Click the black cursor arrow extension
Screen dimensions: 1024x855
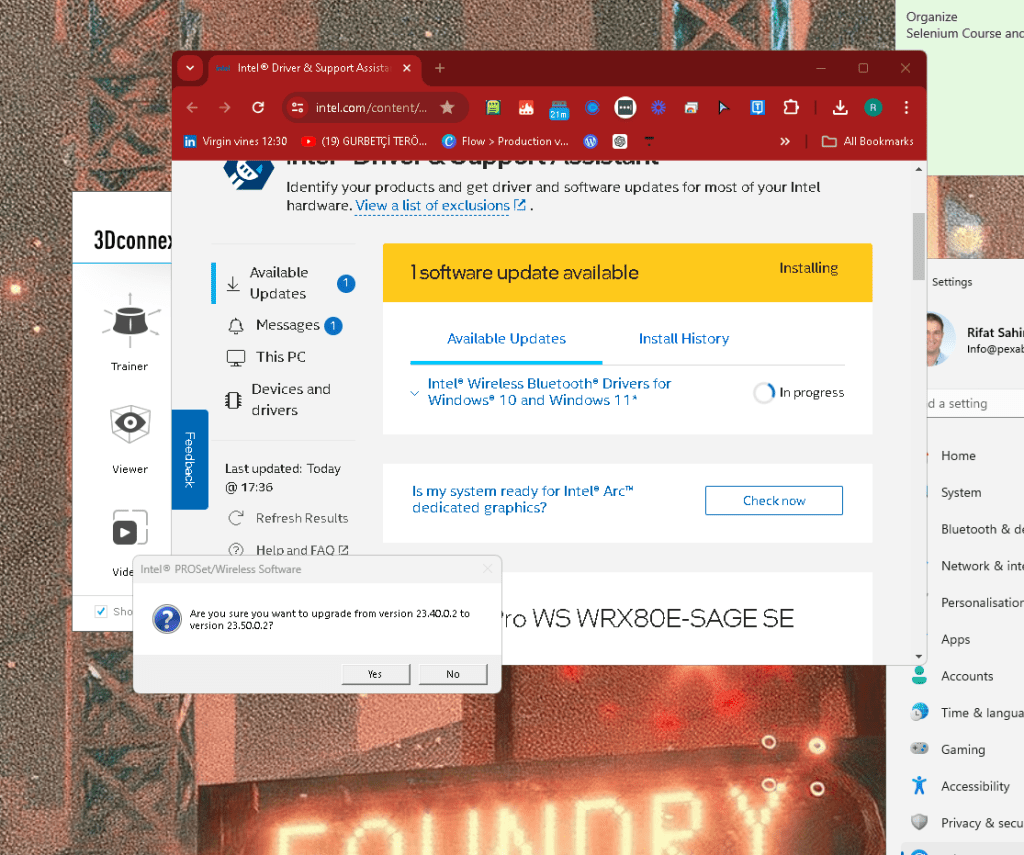tap(724, 108)
